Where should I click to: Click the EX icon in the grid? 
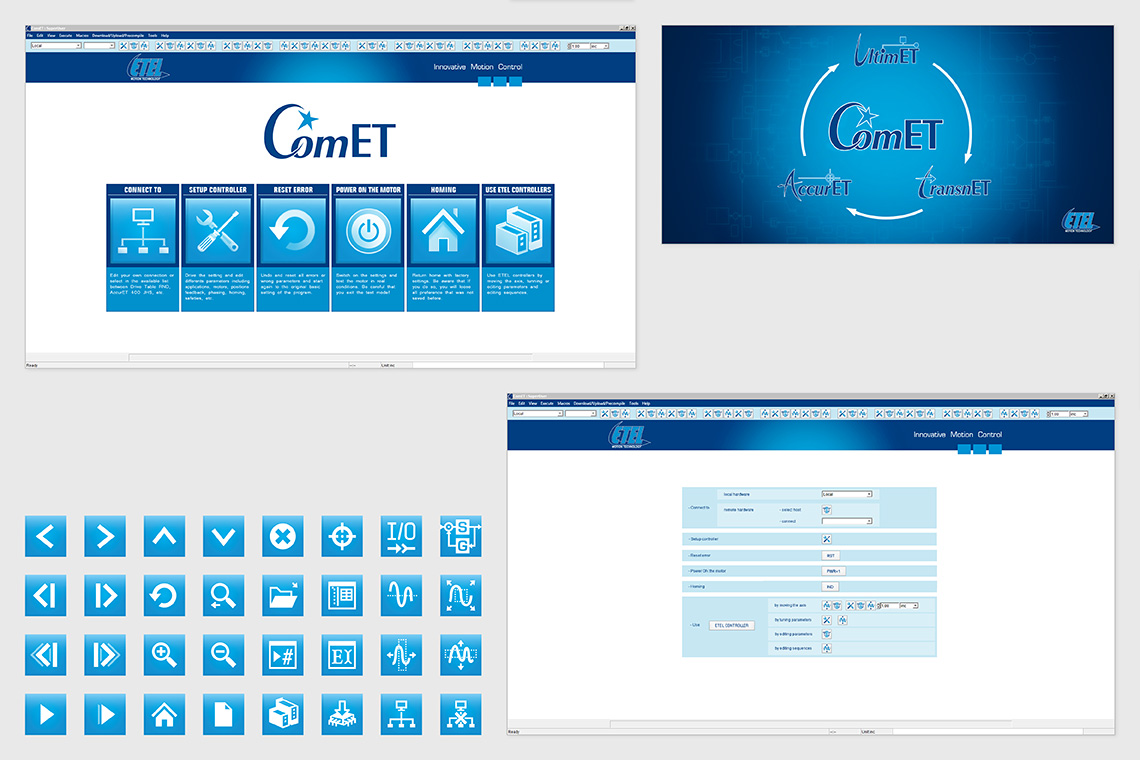point(342,655)
